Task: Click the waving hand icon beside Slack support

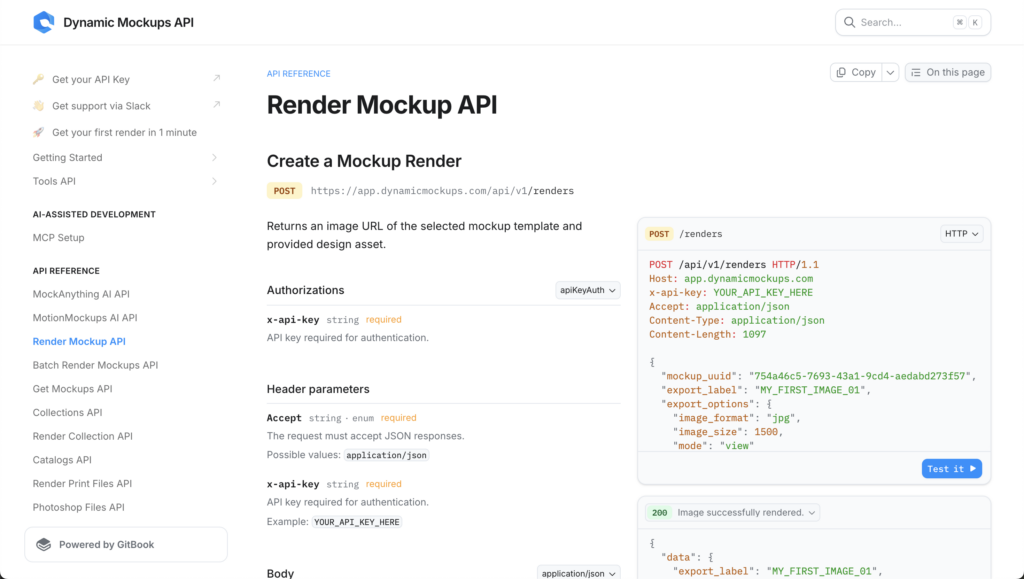Action: click(39, 106)
